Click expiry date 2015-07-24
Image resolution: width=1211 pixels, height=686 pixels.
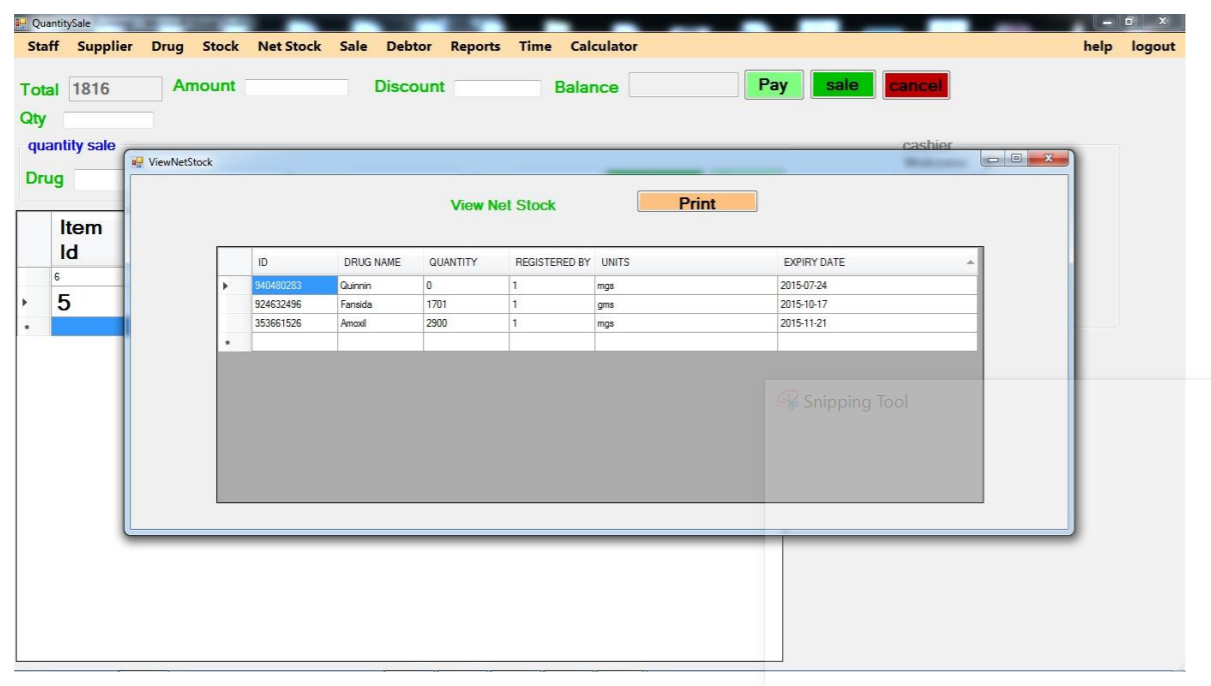tap(877, 285)
